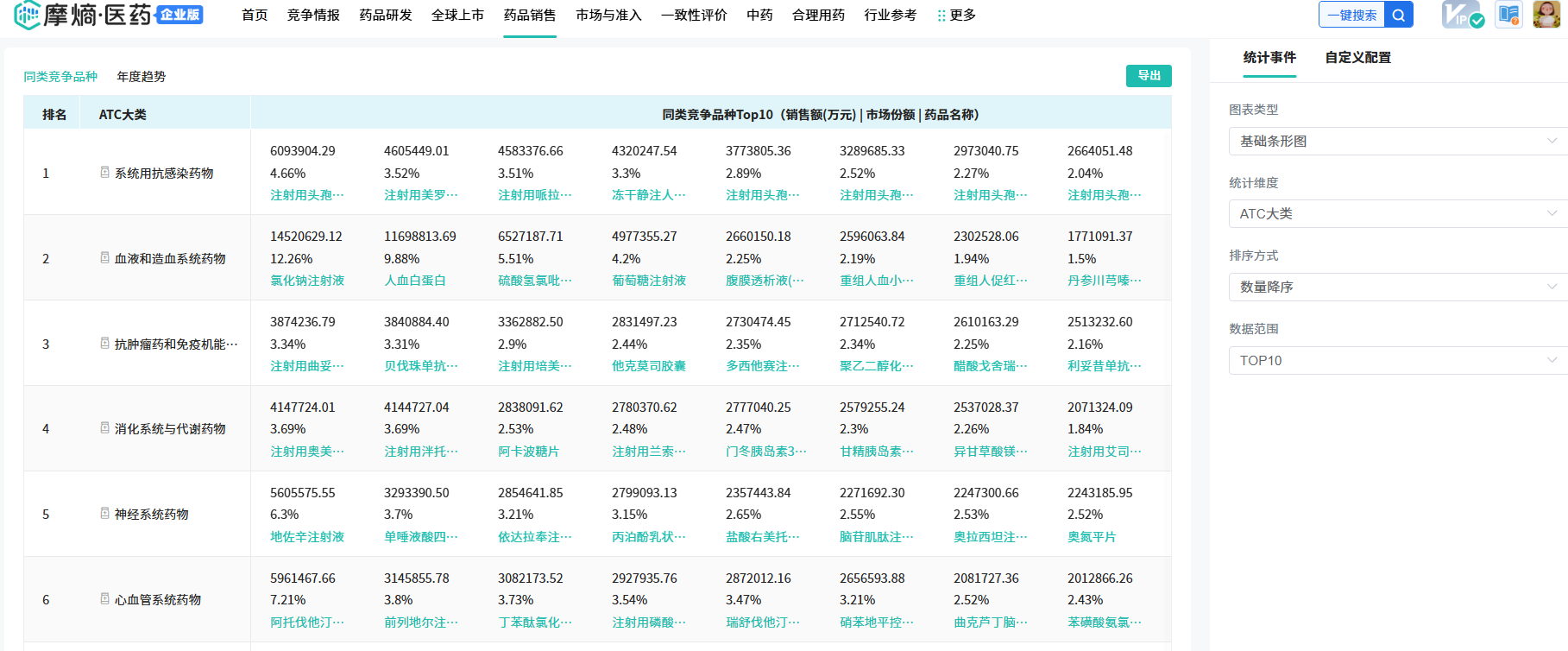This screenshot has height=651, width=1568.
Task: Expand the 数据范围 dropdown showing TOP10
Action: point(1397,360)
